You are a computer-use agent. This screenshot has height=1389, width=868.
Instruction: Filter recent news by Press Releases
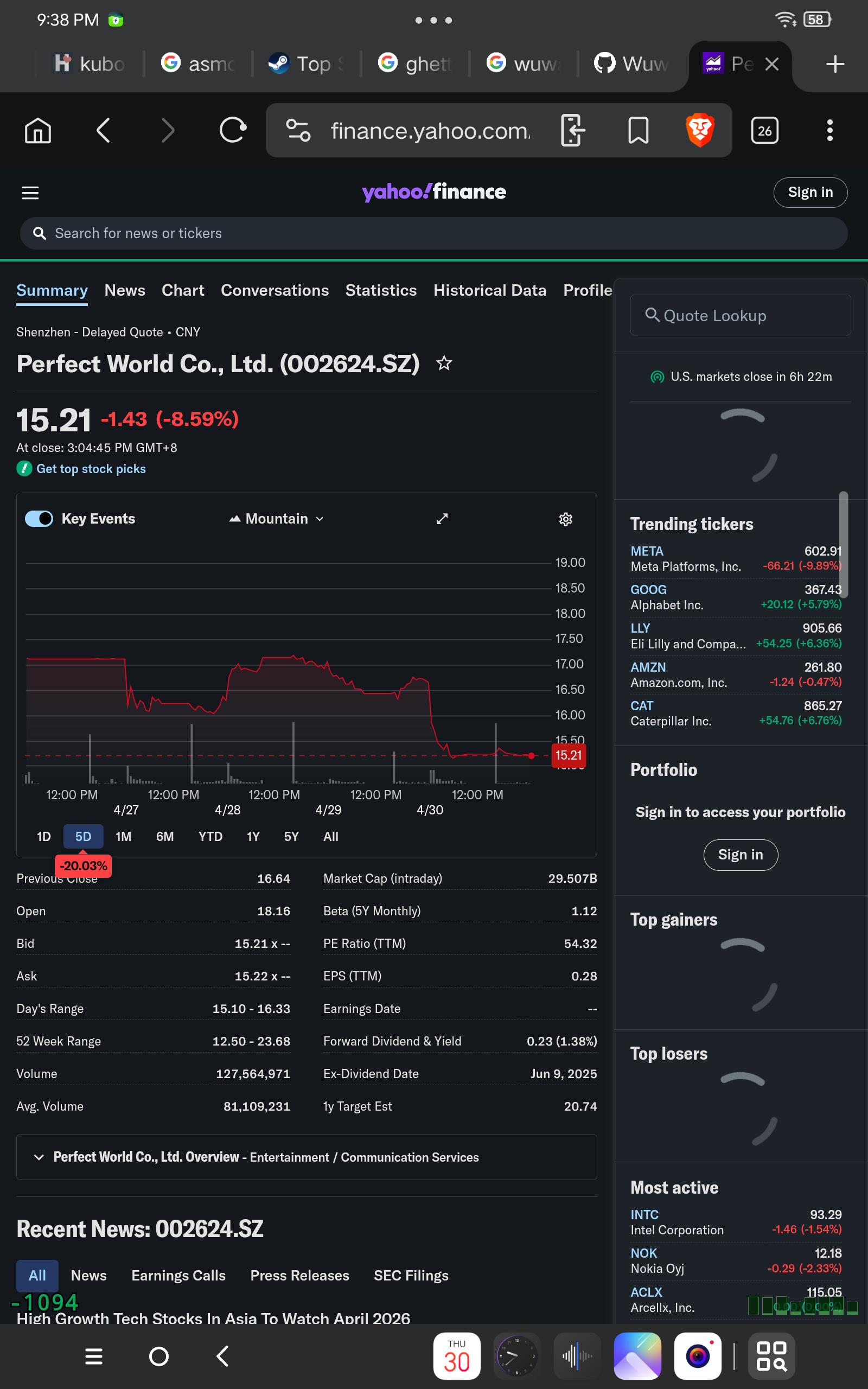click(299, 1276)
